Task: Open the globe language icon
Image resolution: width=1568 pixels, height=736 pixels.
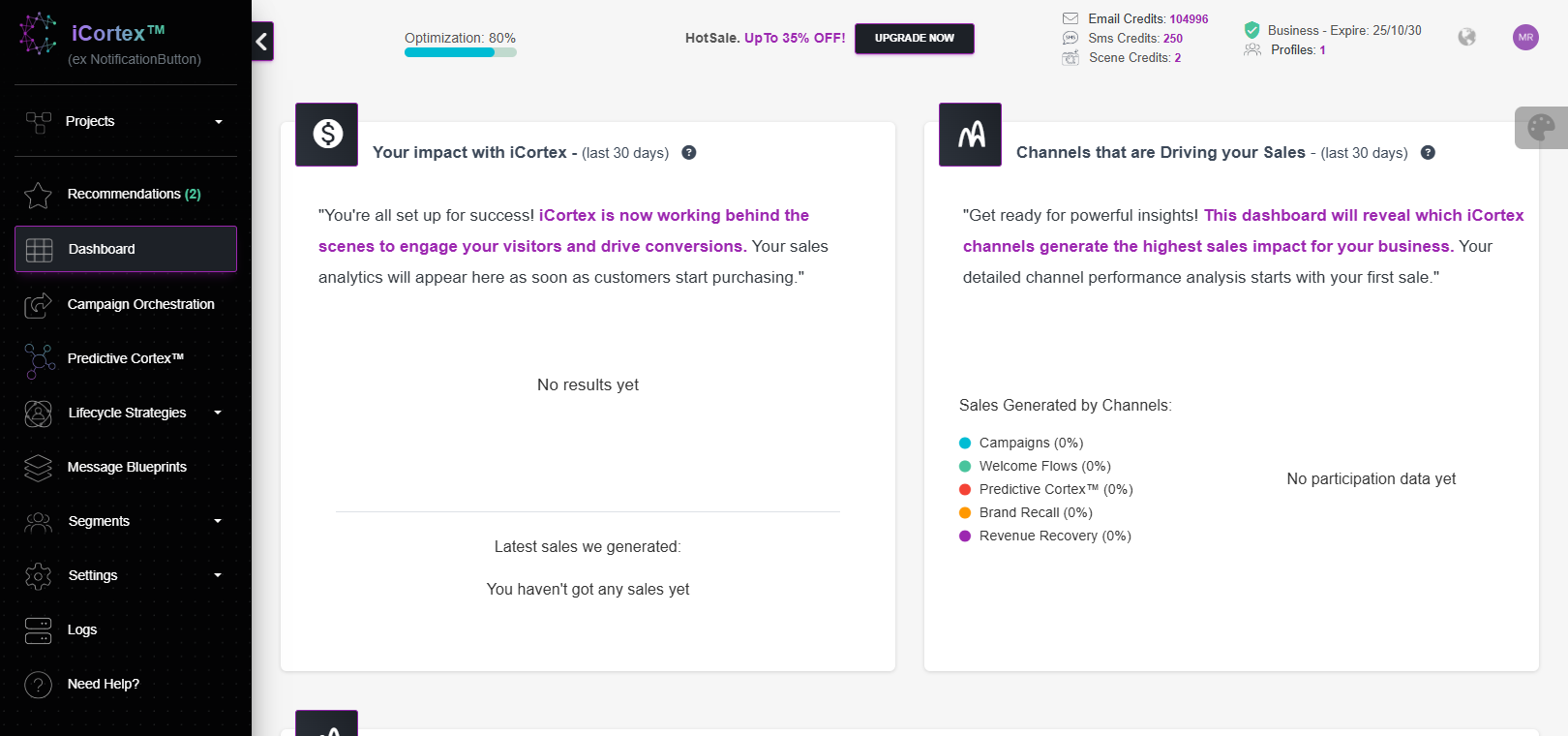Action: 1467,37
